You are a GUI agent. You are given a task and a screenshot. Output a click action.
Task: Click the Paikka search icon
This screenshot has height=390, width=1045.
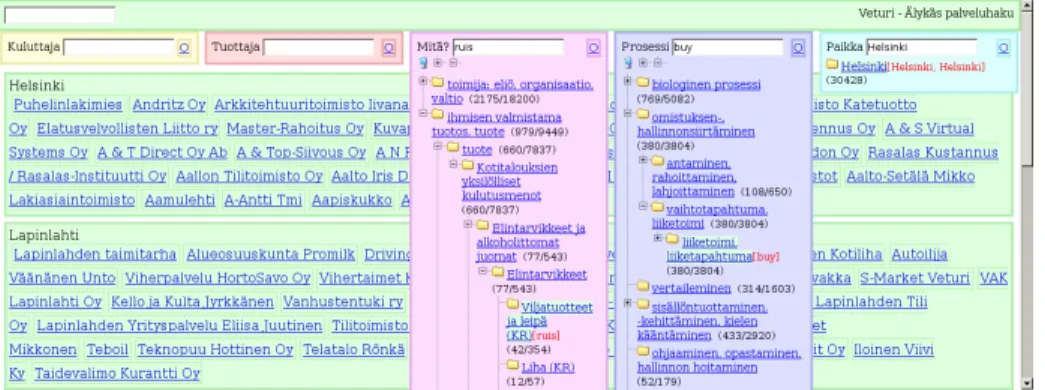click(x=1004, y=47)
